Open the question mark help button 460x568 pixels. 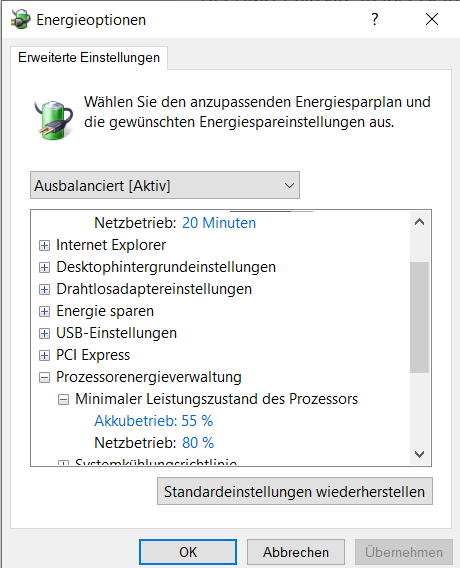pyautogui.click(x=375, y=19)
